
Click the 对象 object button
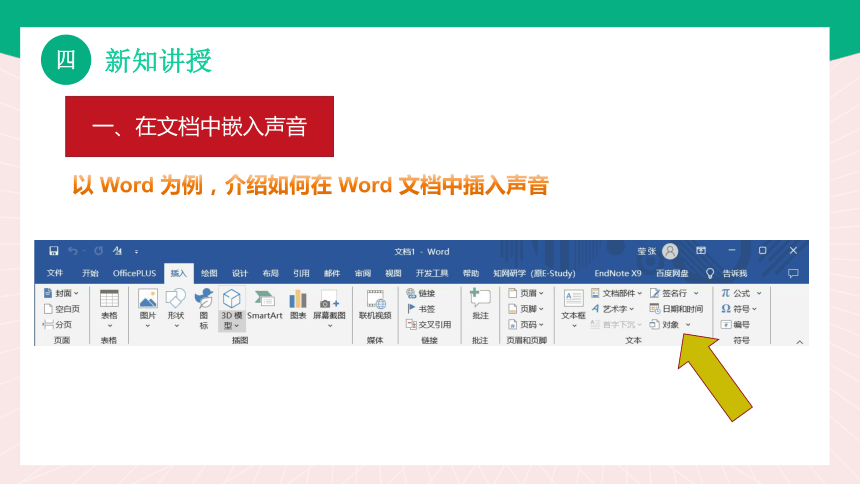[x=665, y=324]
